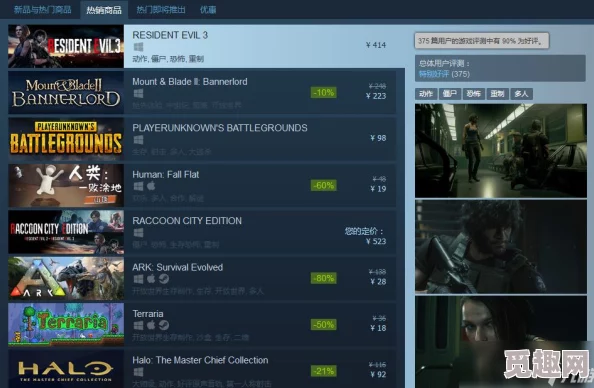Open the 热门即将推出 tab
594x388 pixels.
coord(161,9)
